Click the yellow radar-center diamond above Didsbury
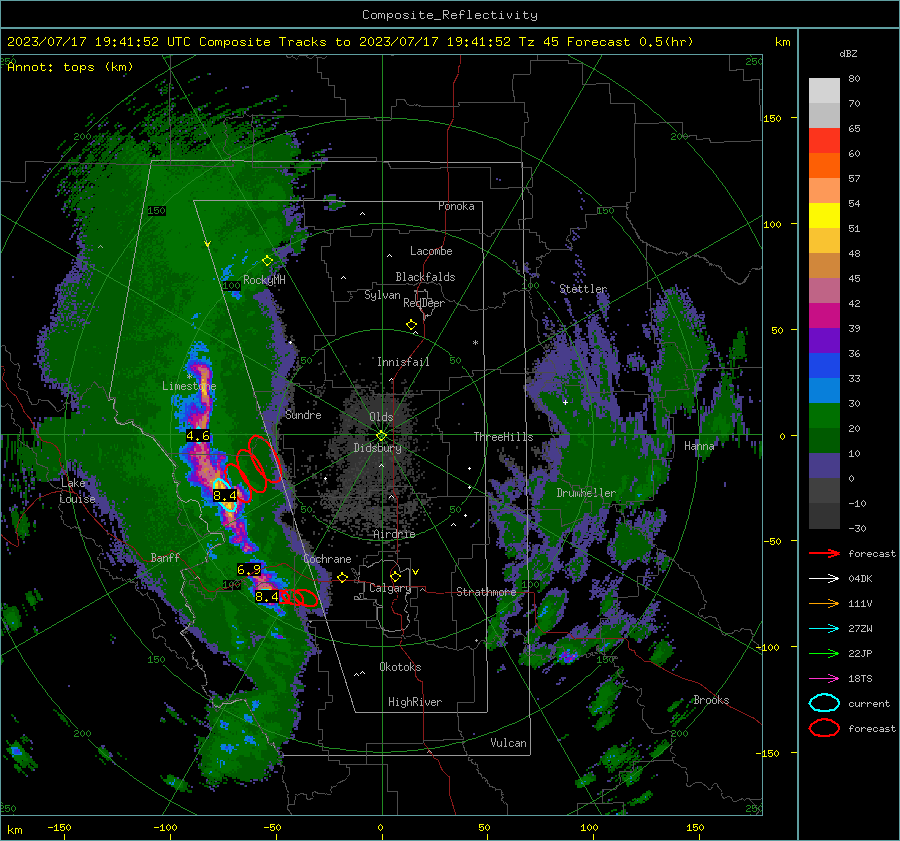The height and width of the screenshot is (841, 900). (x=381, y=436)
